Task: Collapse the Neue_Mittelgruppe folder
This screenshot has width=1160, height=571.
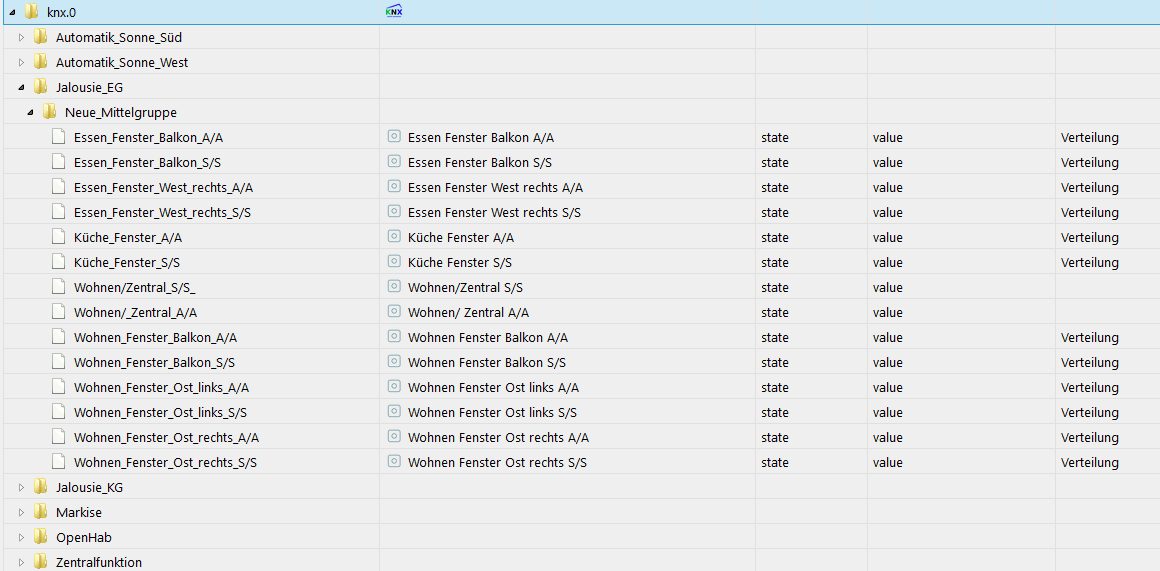Action: tap(30, 112)
